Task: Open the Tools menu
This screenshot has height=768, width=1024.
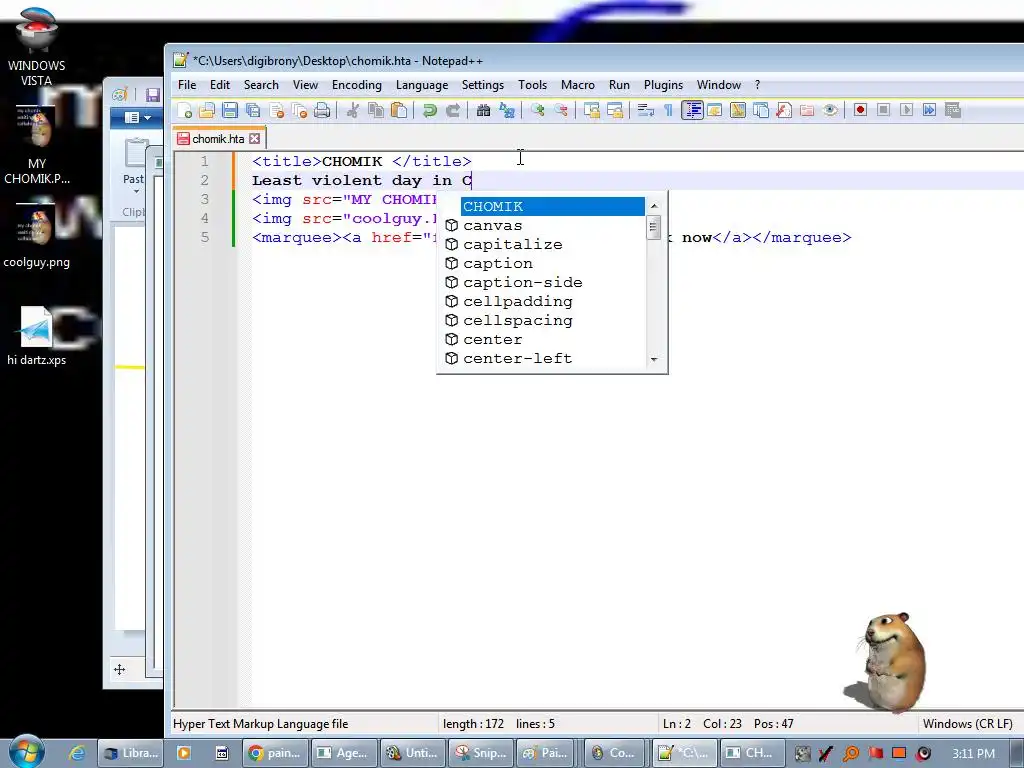Action: tap(532, 85)
